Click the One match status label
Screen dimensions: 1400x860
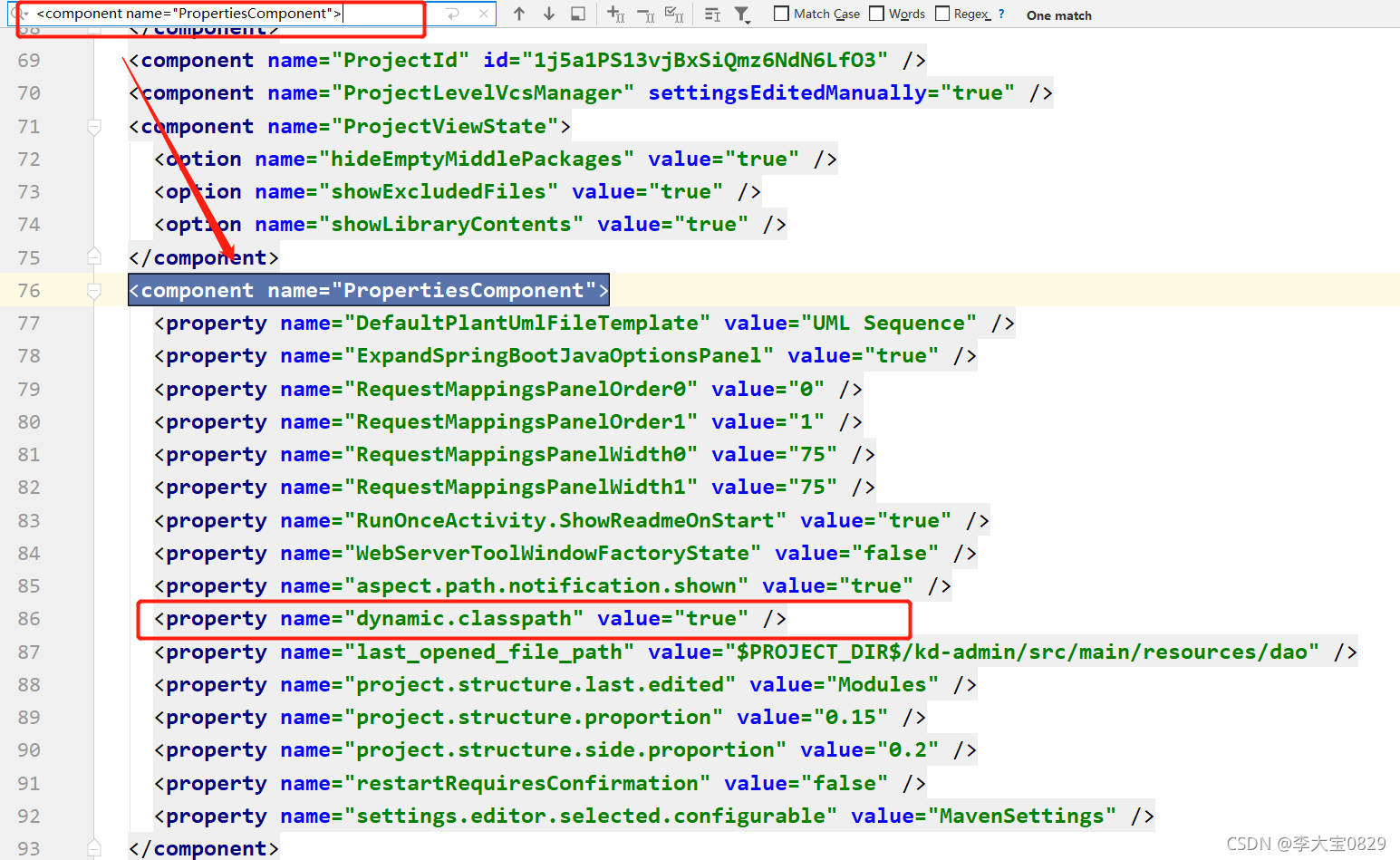click(x=1058, y=14)
